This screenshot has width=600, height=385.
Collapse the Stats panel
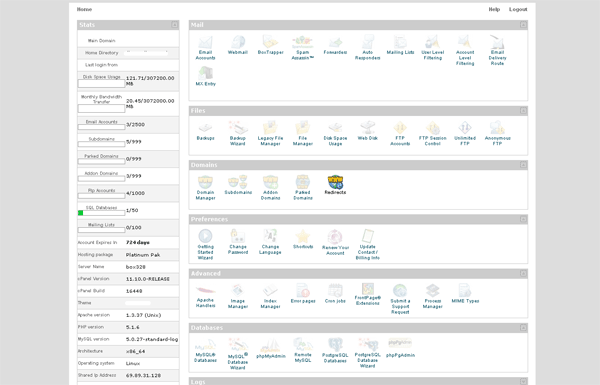174,25
